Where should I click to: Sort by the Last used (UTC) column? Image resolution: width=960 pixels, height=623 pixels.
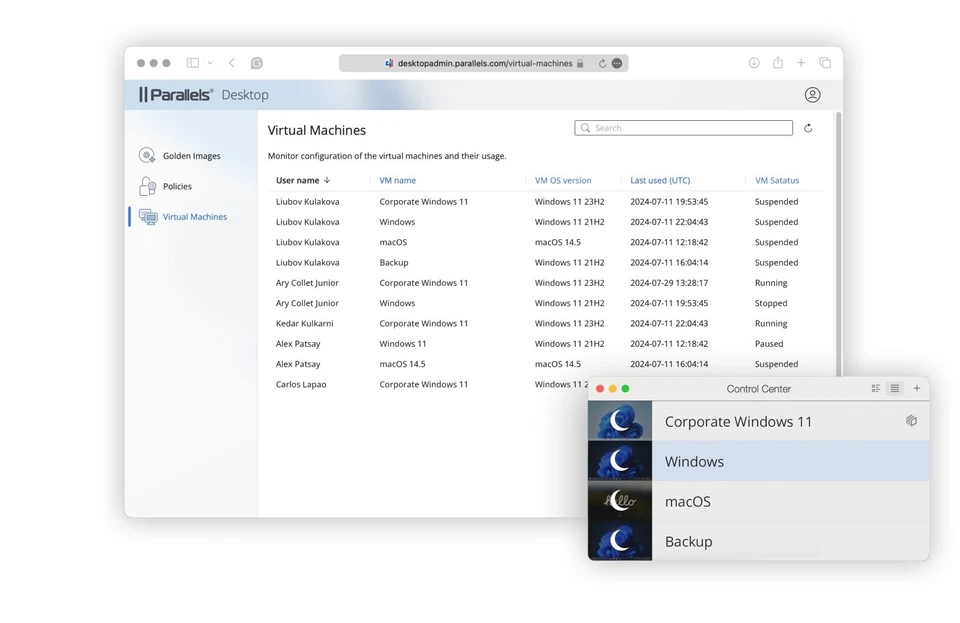click(x=660, y=180)
